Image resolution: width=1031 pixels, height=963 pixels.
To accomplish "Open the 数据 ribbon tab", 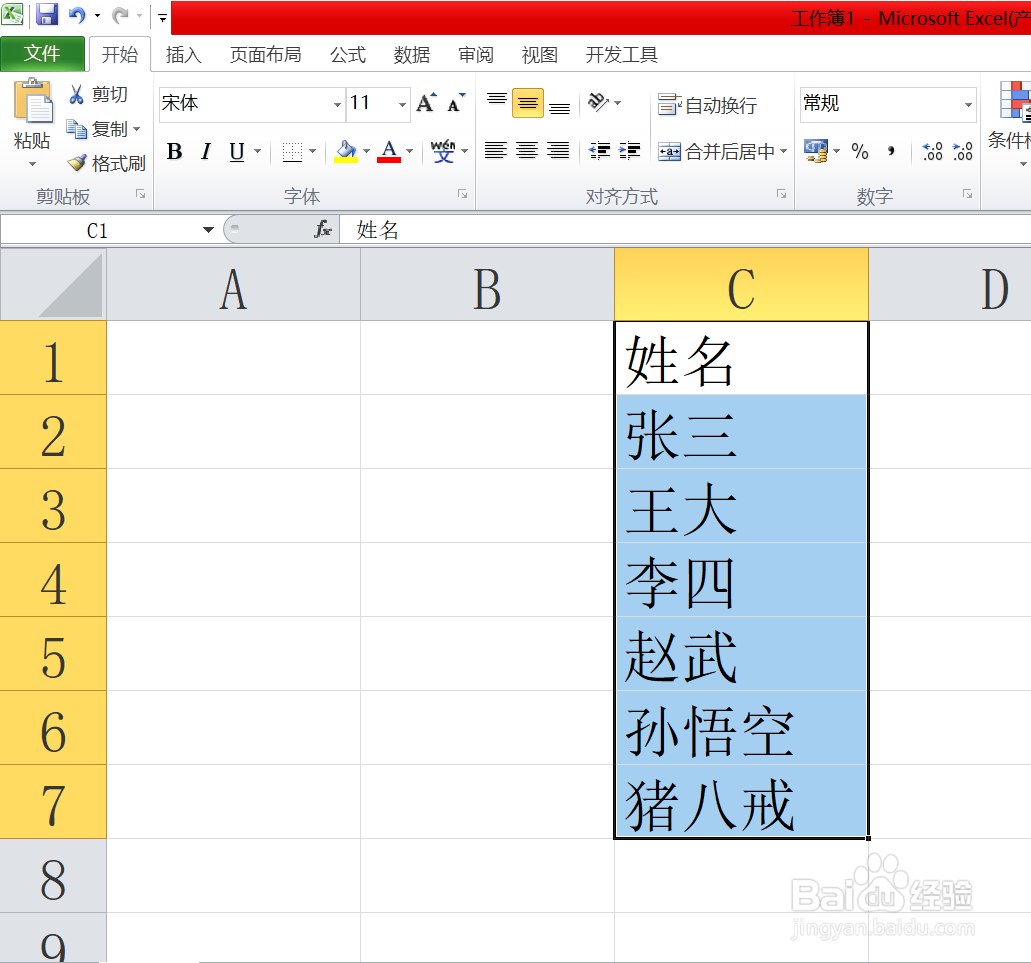I will click(x=411, y=55).
